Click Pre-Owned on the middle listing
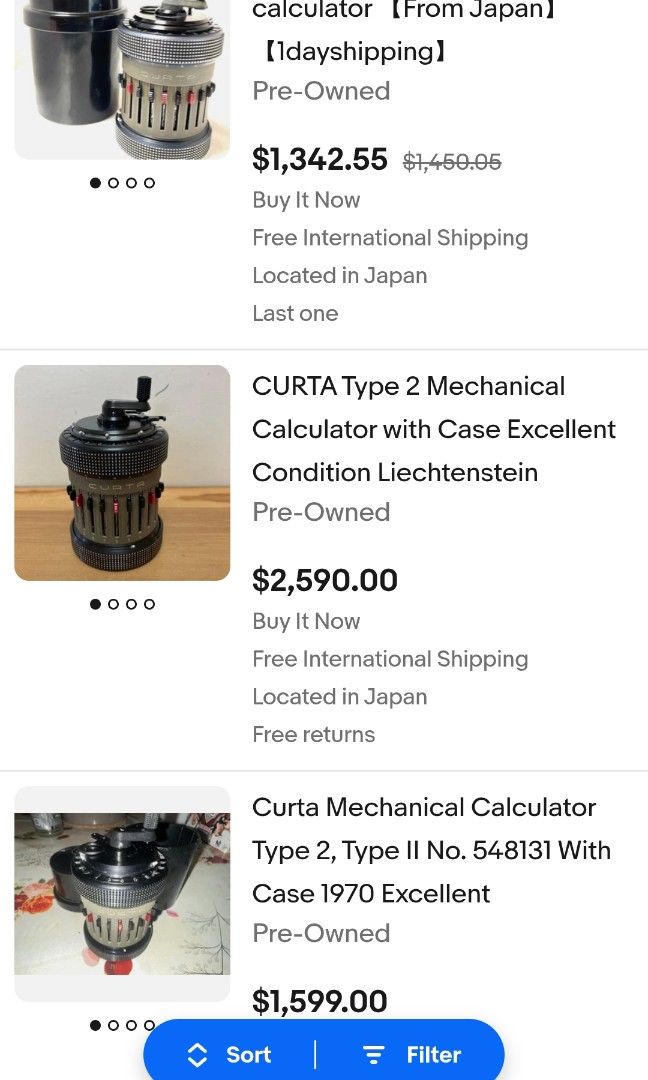This screenshot has height=1080, width=648. pos(320,512)
